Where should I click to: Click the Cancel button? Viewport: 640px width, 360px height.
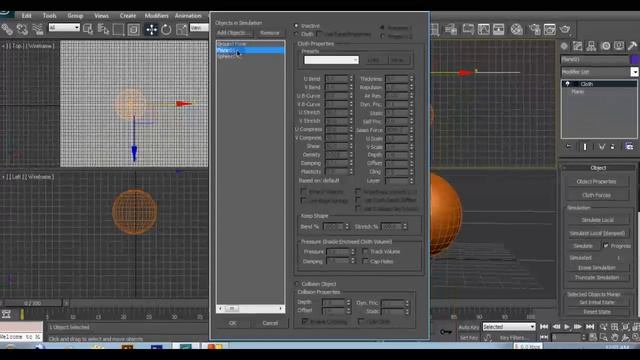(x=270, y=323)
